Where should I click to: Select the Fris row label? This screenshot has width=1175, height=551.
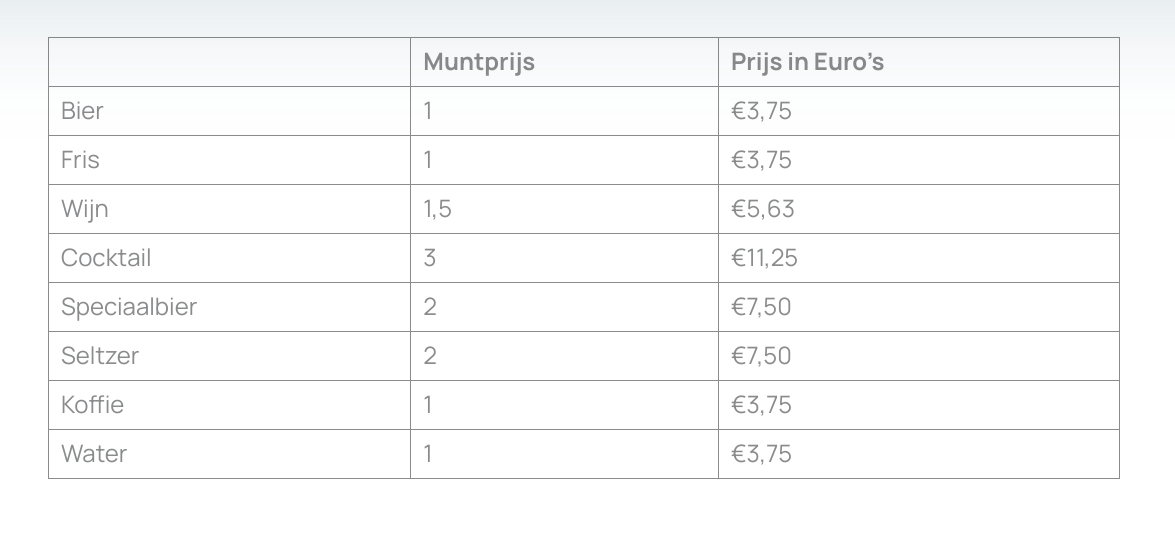pyautogui.click(x=80, y=160)
